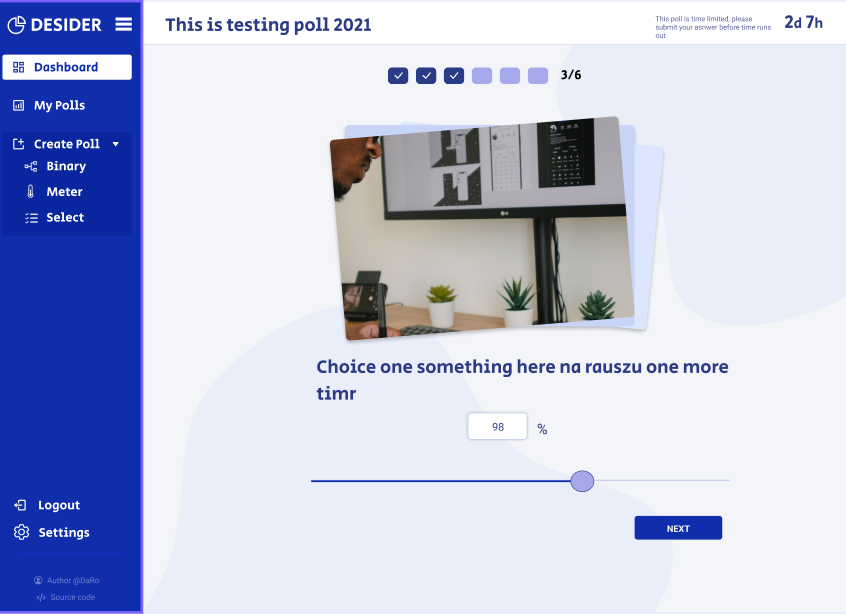The height and width of the screenshot is (614, 846).
Task: Click the first checked progress step
Action: tap(398, 76)
